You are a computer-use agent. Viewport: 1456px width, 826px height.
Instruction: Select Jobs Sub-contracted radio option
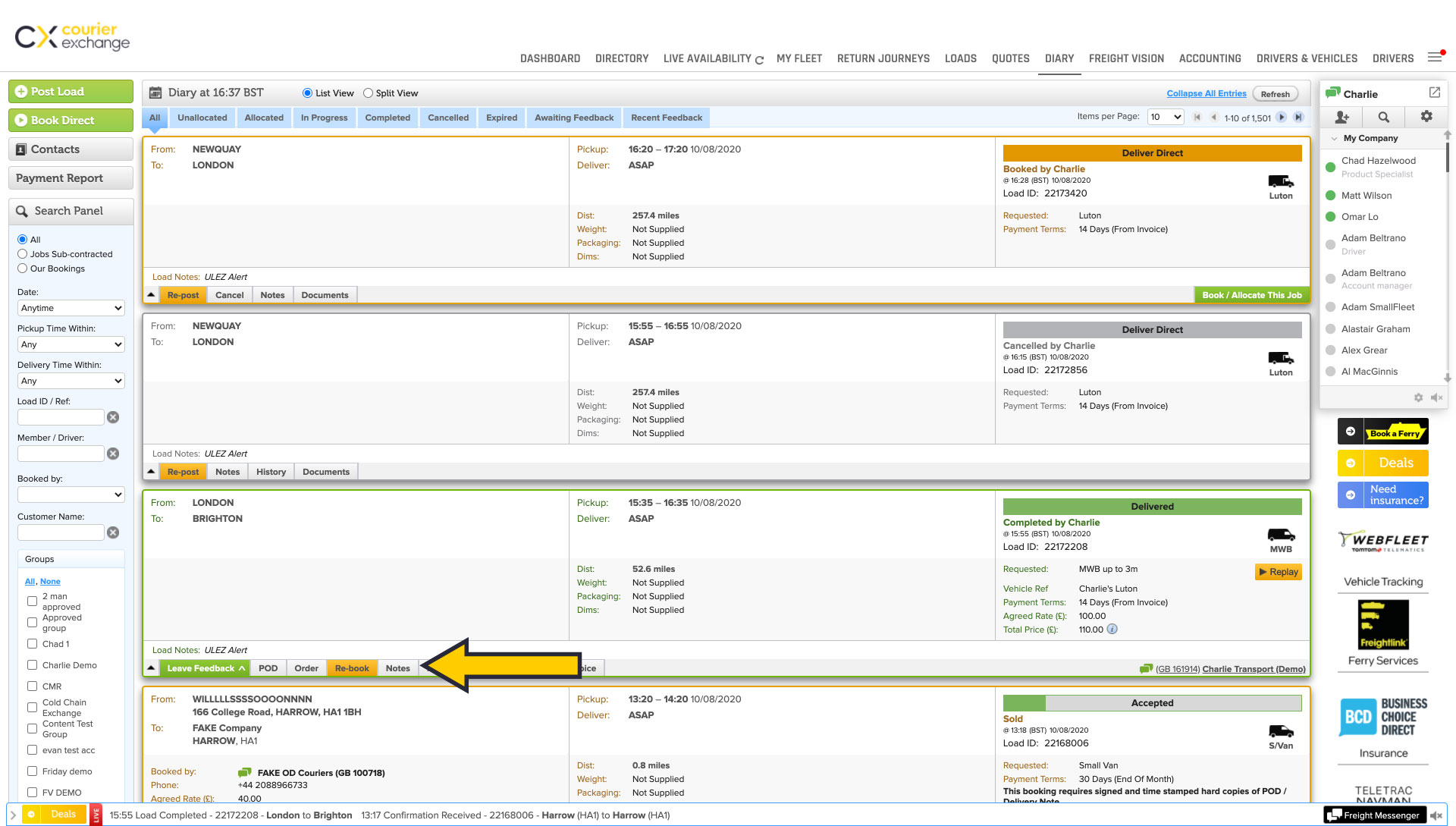click(x=23, y=254)
